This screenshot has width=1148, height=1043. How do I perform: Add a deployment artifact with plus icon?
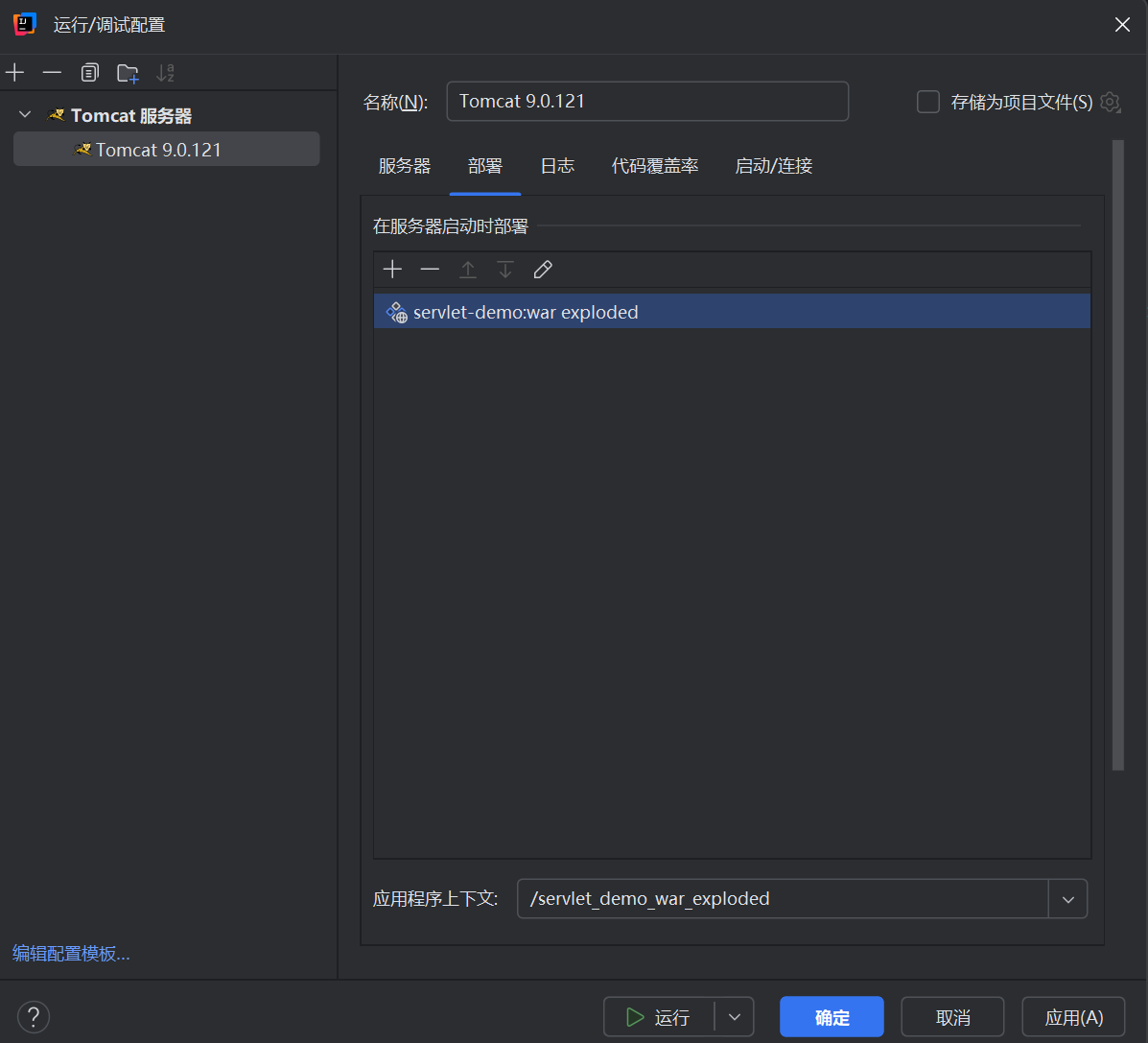point(392,270)
